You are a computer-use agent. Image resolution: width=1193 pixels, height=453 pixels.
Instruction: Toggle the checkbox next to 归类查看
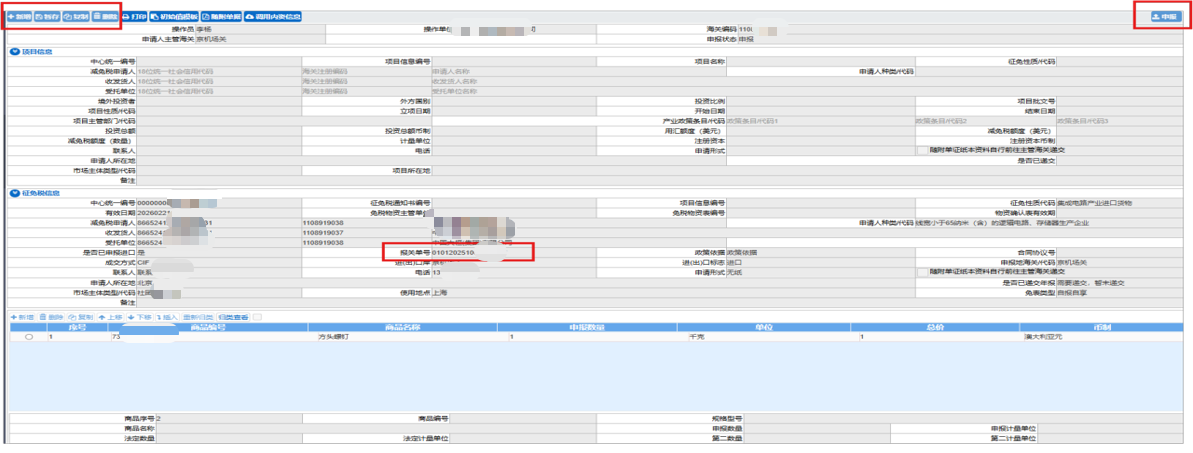coord(259,317)
